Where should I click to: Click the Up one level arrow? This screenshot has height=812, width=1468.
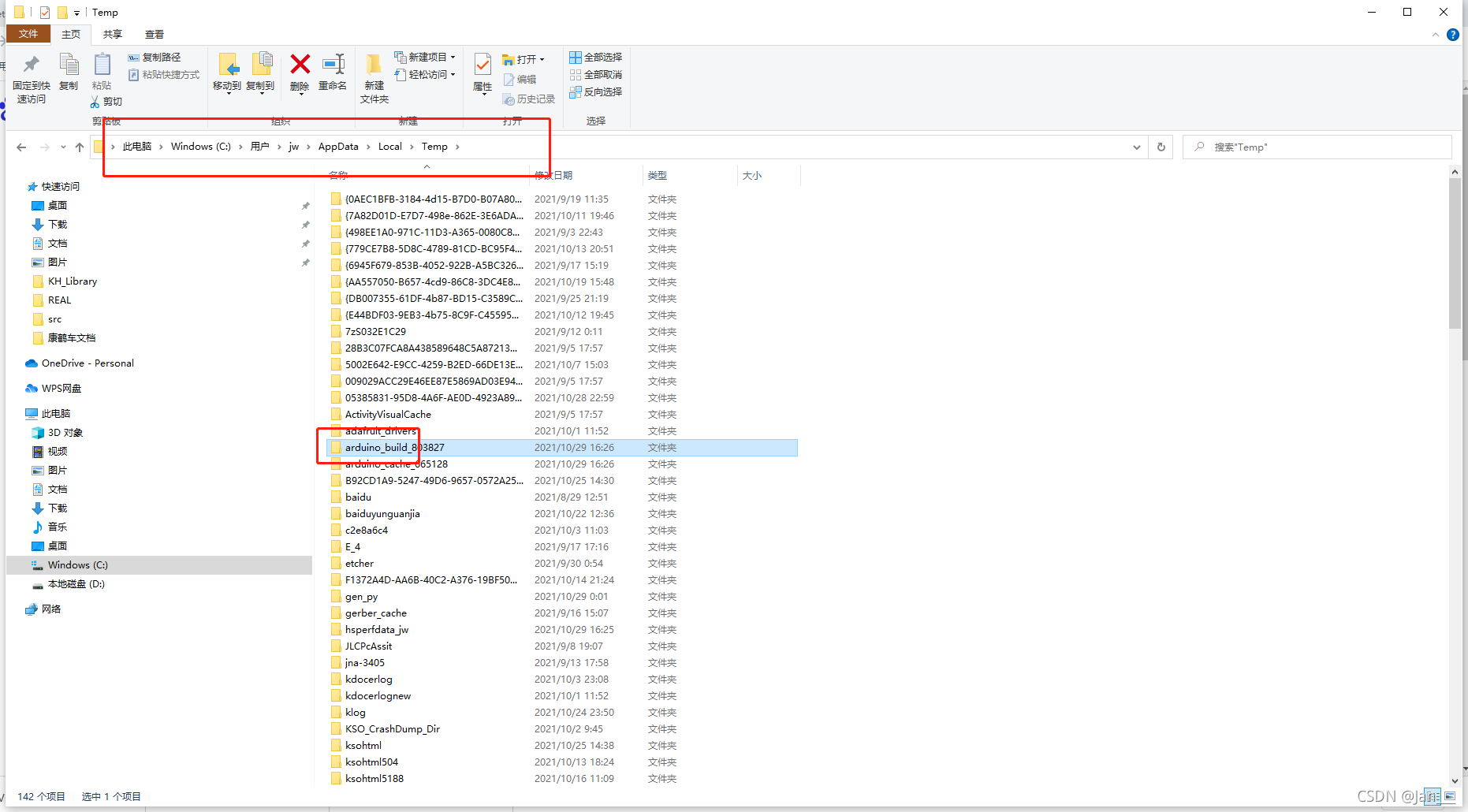pos(80,147)
